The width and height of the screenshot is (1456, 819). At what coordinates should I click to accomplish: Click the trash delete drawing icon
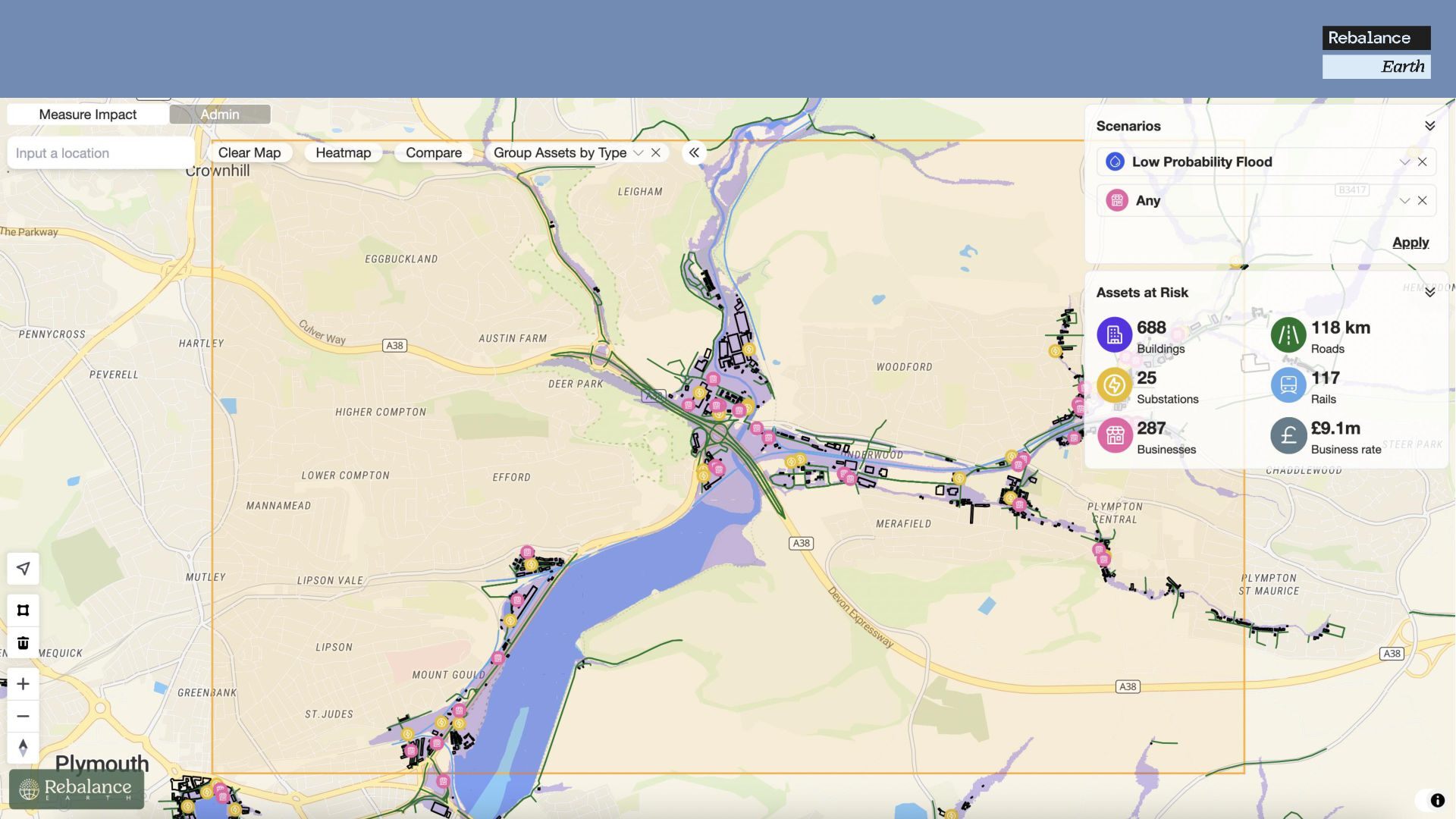click(x=23, y=643)
